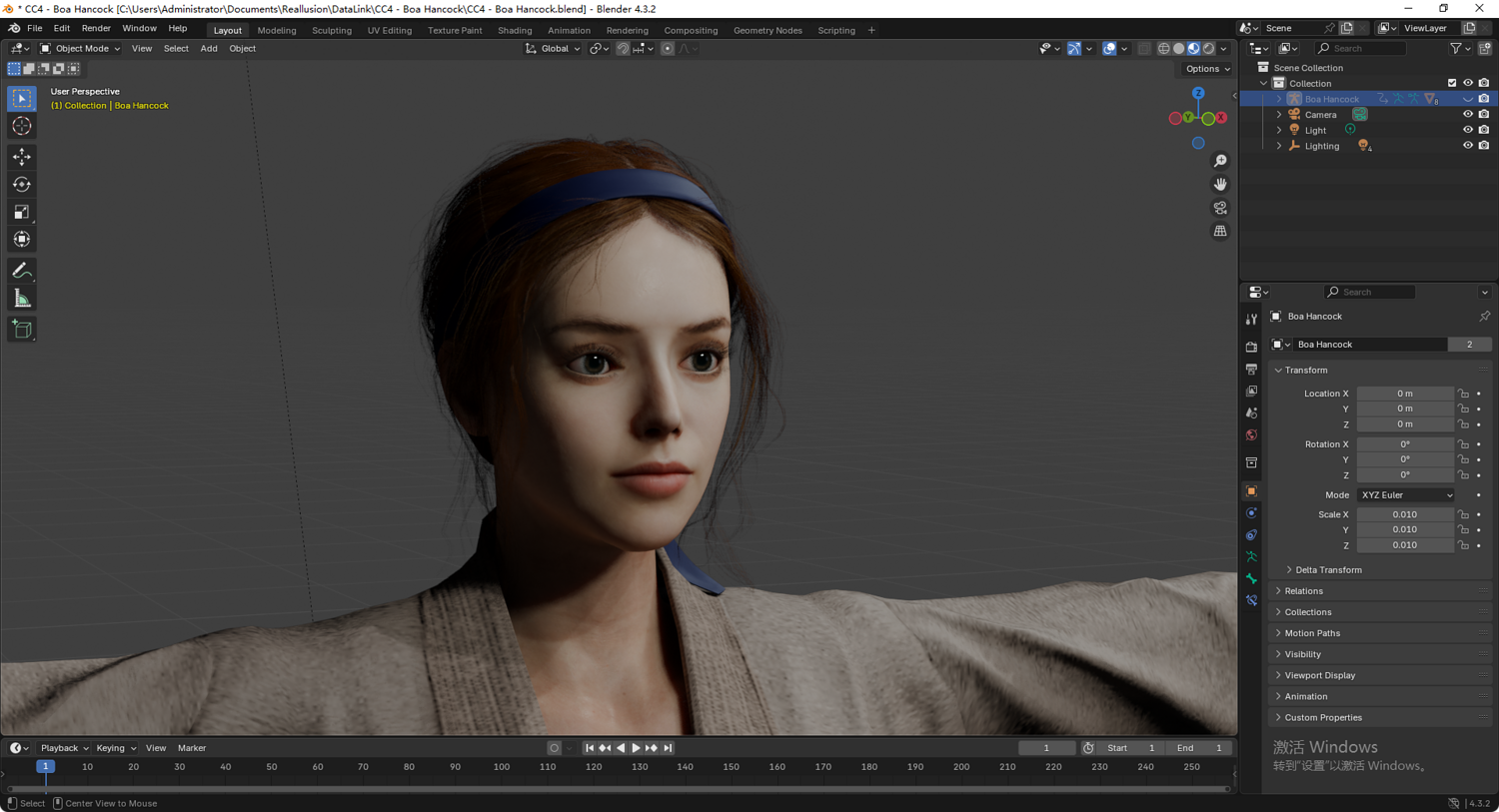Switch to orthographic grid view icon
Image resolution: width=1499 pixels, height=812 pixels.
tap(1220, 231)
